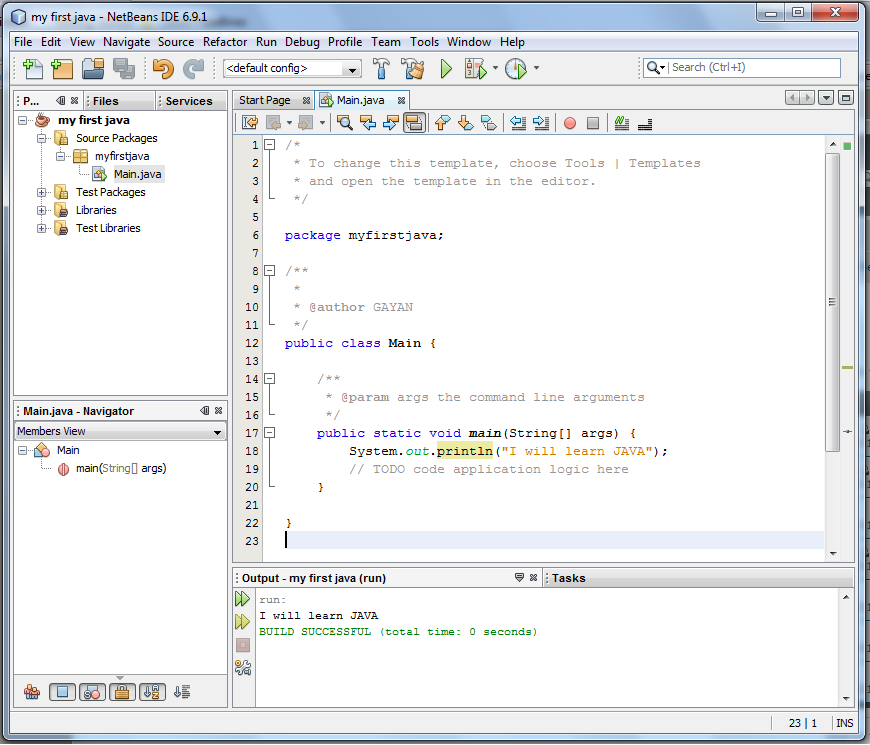Toggle Show Fields filter in Navigator
The image size is (870, 745).
[62, 691]
